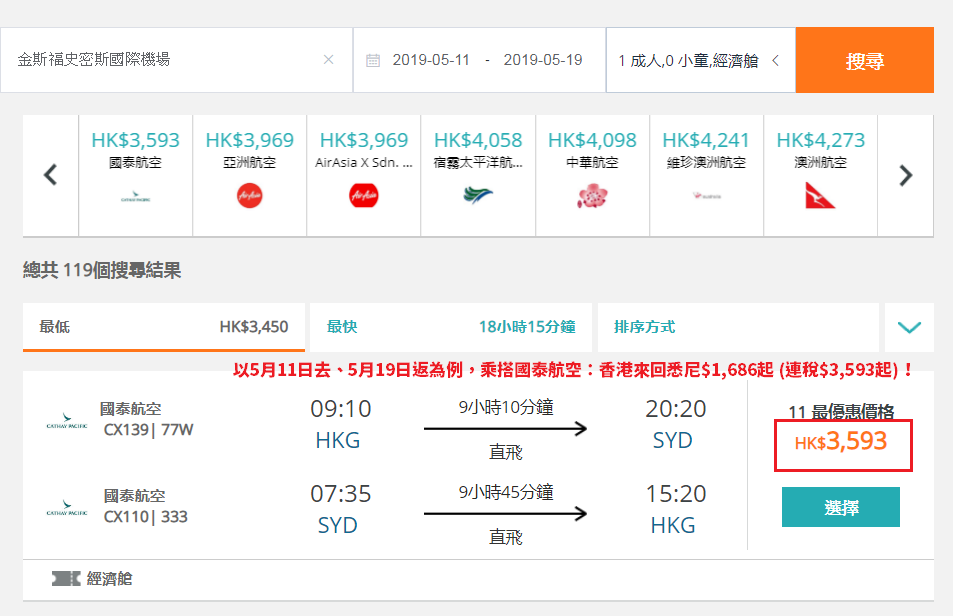Click the 9小時45分鐘 flight duration
The width and height of the screenshot is (953, 616).
tap(506, 492)
